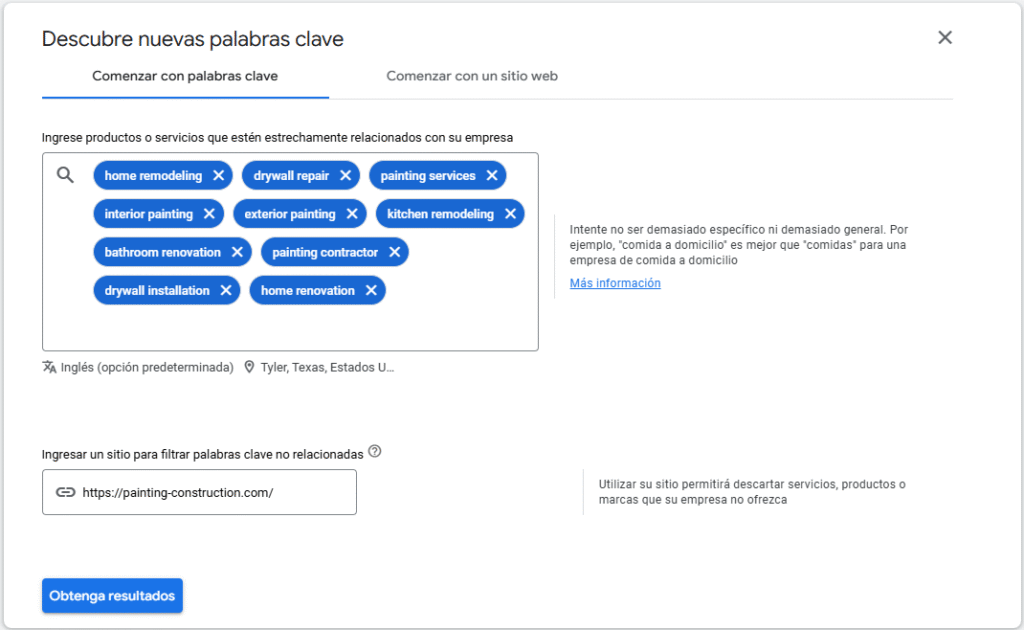Close the Descubre nuevas palabras clave dialog

[x=945, y=38]
